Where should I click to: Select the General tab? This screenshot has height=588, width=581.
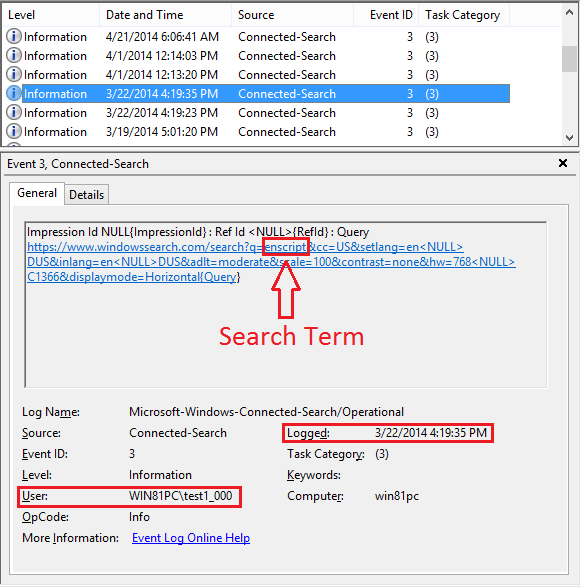[37, 193]
